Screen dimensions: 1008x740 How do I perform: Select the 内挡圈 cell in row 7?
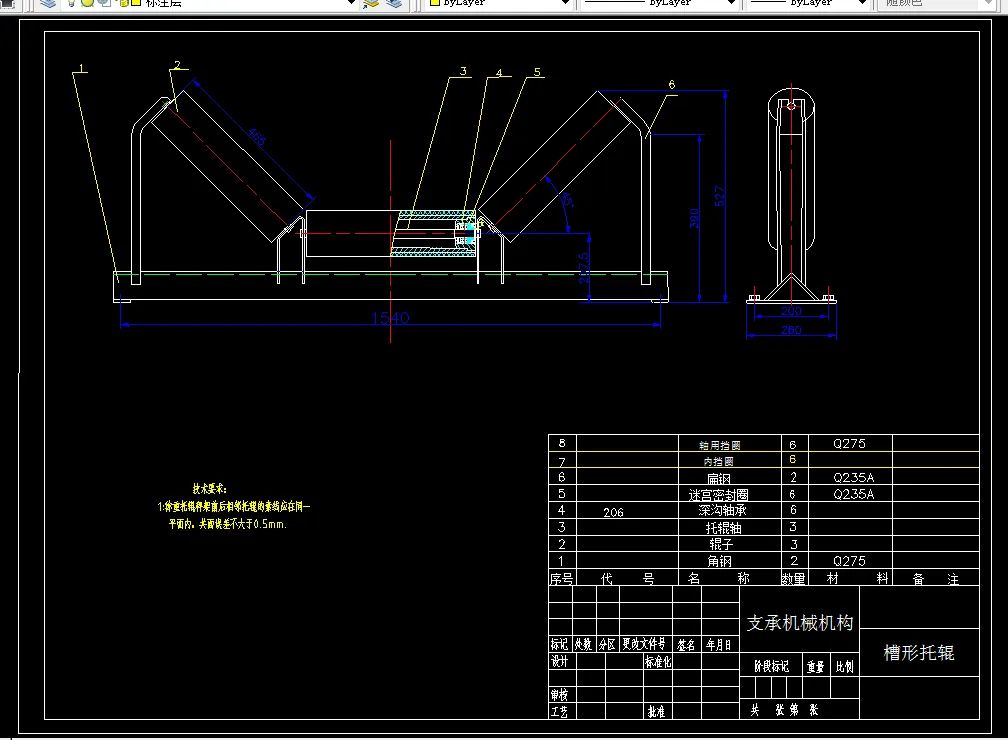718,462
